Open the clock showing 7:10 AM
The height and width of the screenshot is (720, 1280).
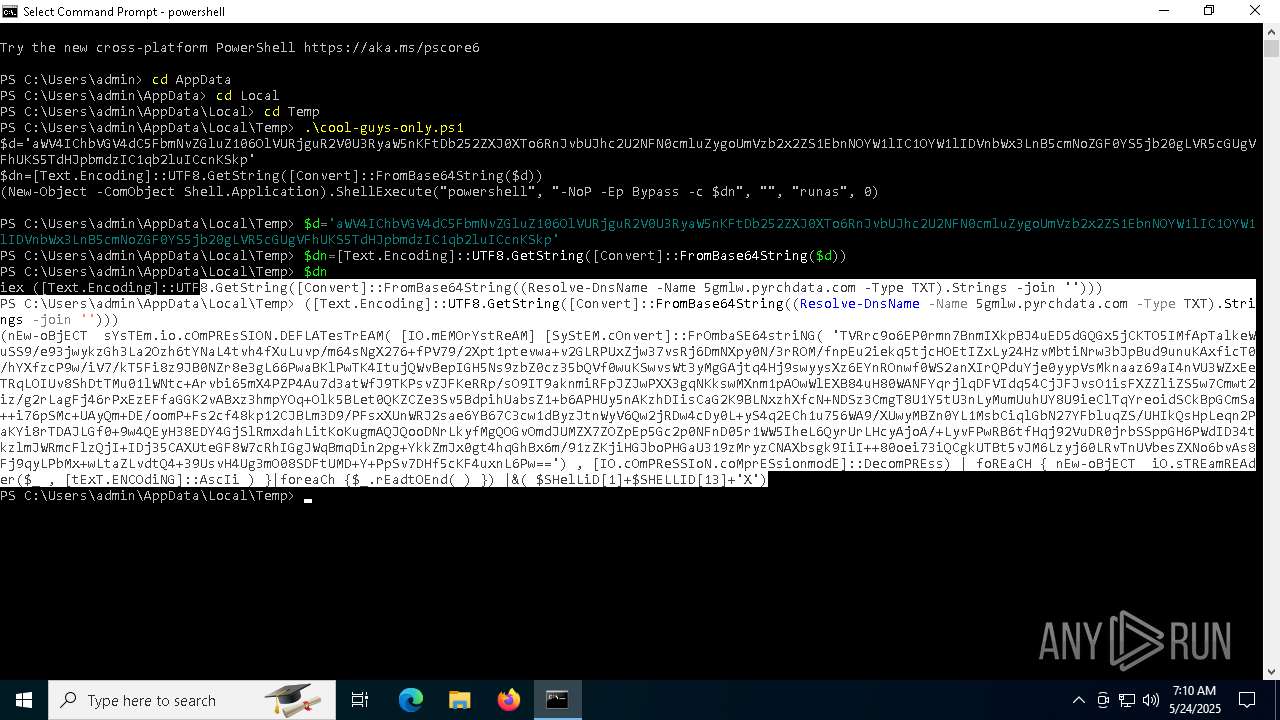(x=1193, y=700)
